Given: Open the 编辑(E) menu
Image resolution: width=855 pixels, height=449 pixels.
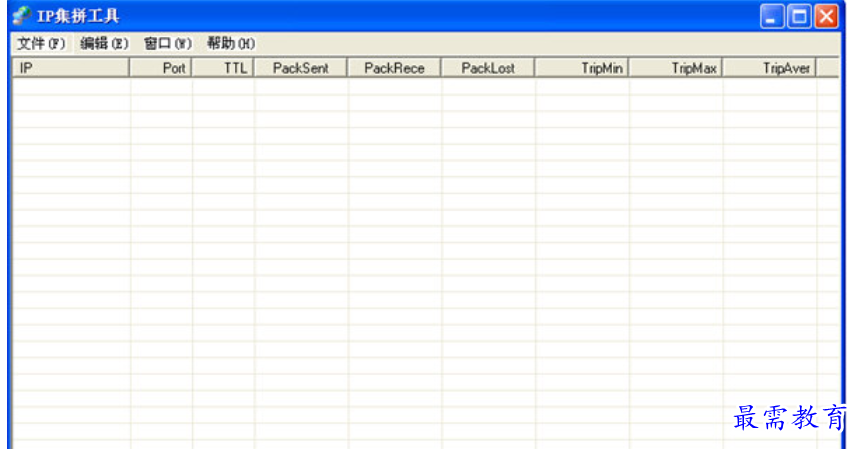Looking at the screenshot, I should click(104, 44).
